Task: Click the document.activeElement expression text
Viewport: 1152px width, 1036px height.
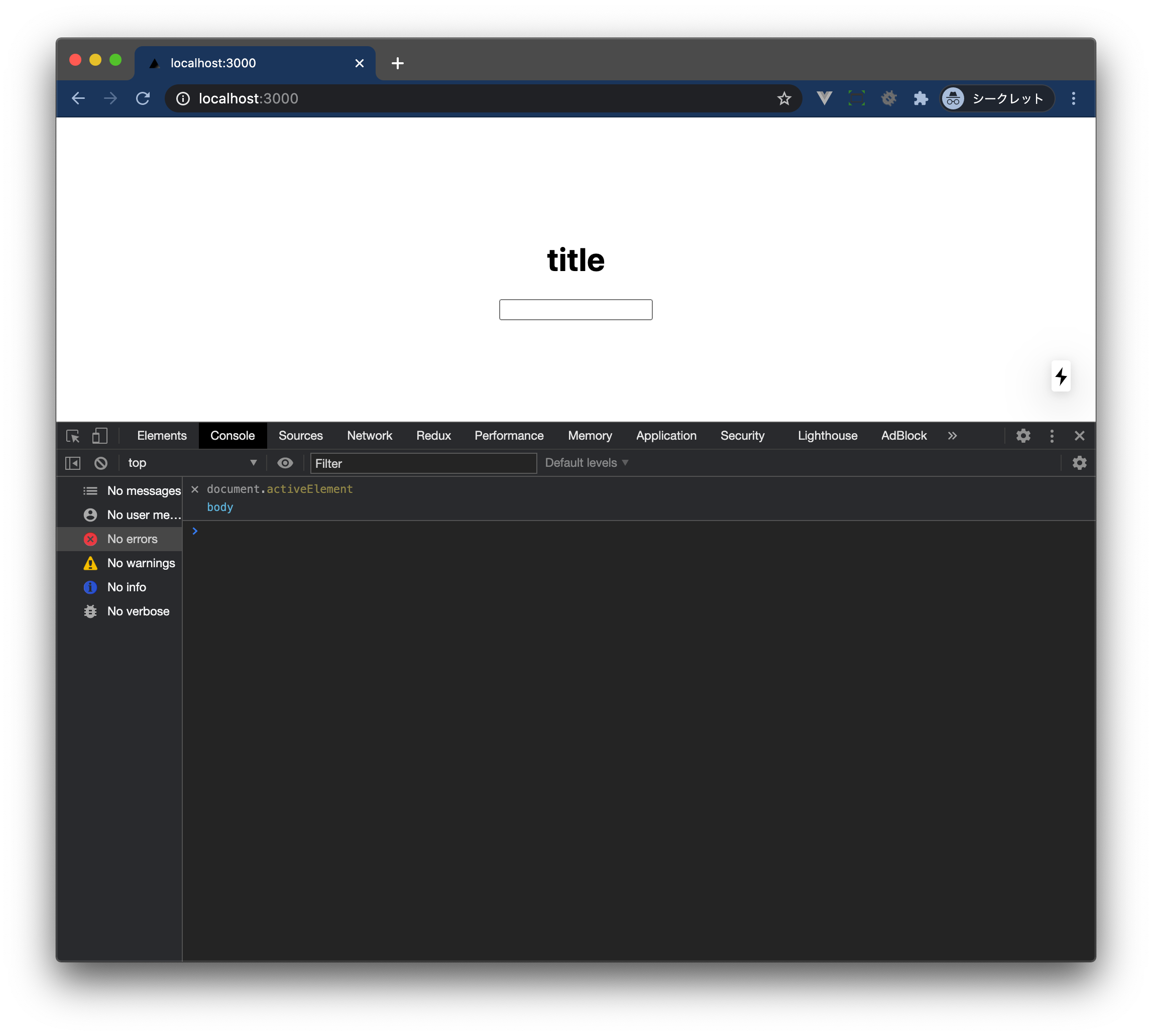Action: 280,489
